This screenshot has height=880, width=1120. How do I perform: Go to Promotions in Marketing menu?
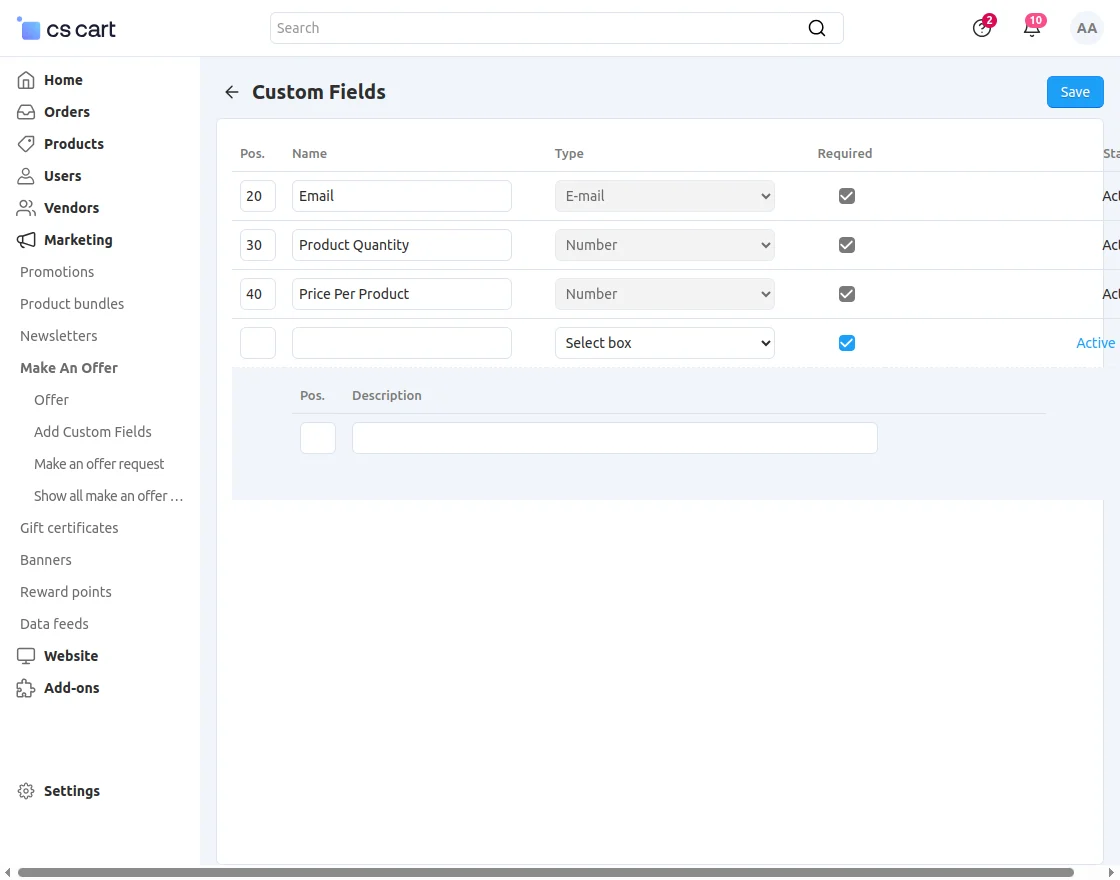(x=57, y=272)
